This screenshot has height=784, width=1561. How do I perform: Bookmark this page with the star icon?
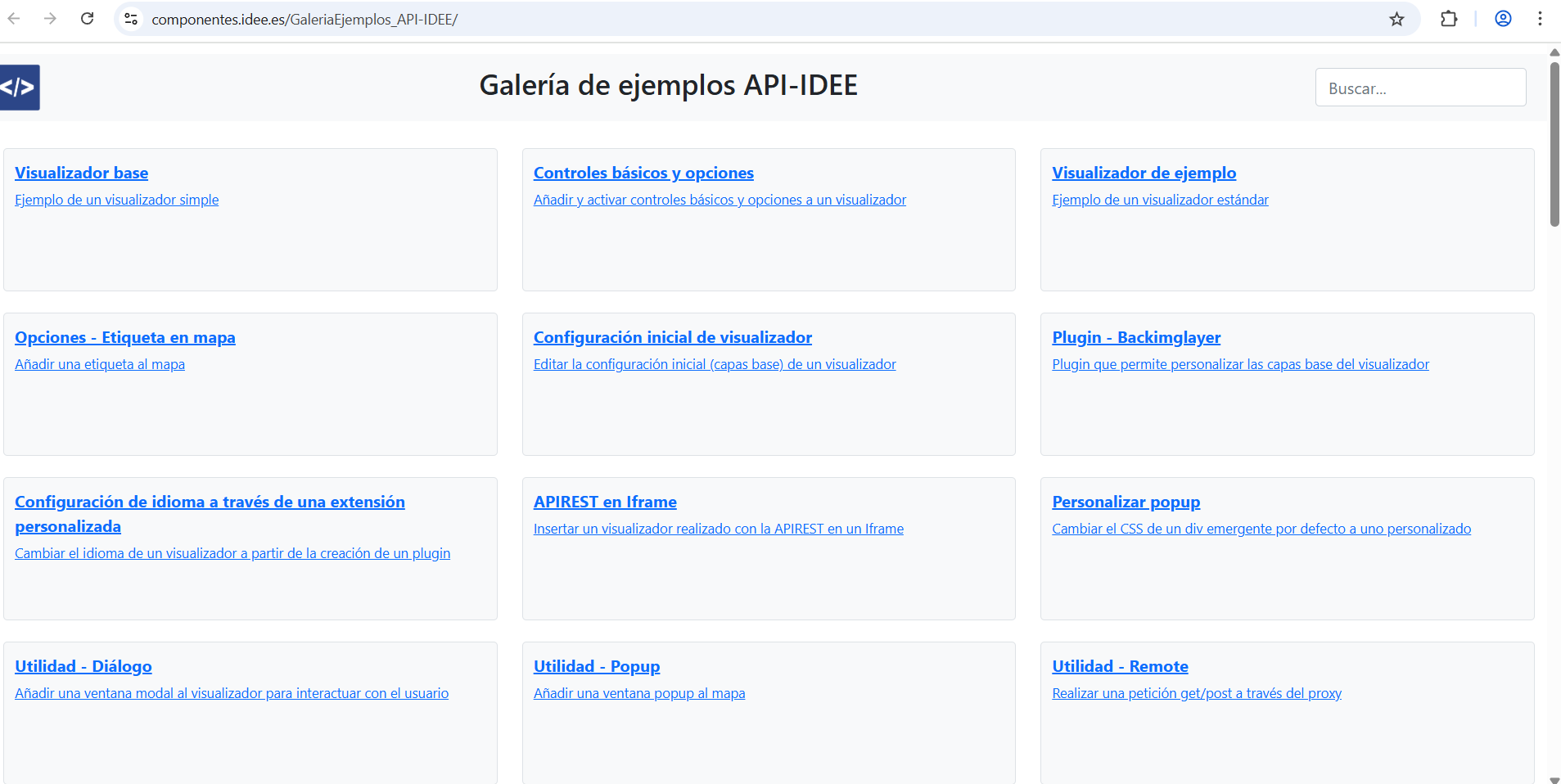pyautogui.click(x=1396, y=19)
